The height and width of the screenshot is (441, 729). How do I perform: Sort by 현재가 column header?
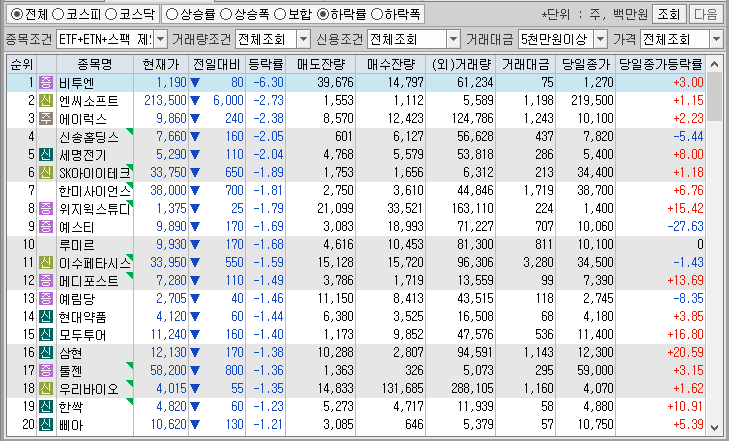(x=161, y=64)
